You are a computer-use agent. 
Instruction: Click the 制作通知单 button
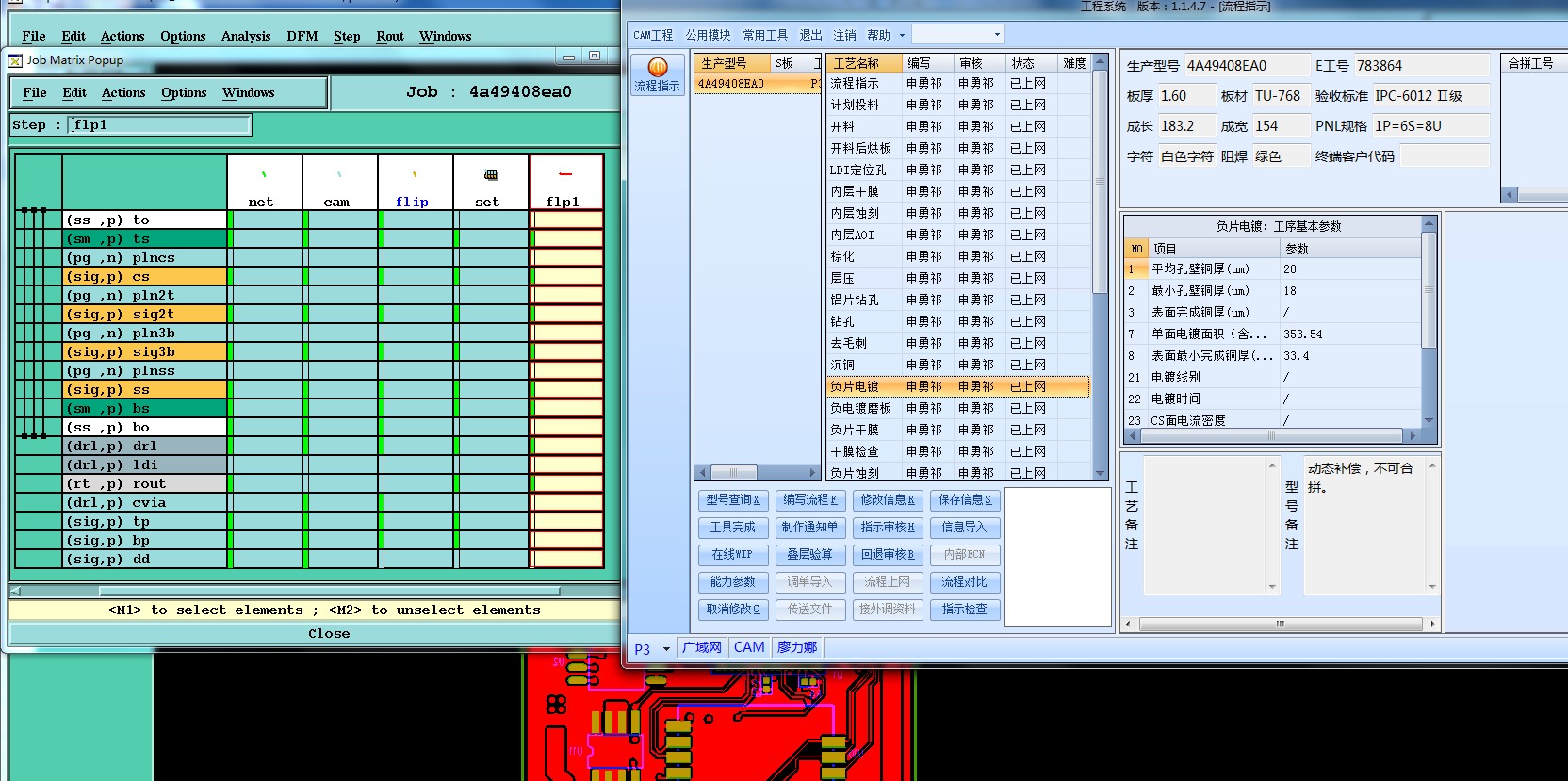(x=810, y=528)
